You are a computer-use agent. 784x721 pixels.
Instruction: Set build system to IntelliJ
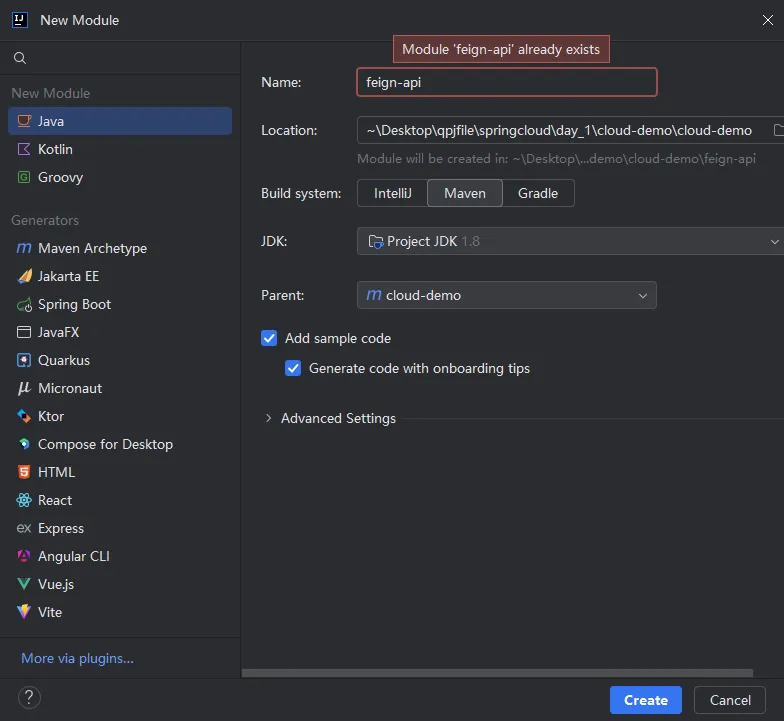click(x=392, y=193)
